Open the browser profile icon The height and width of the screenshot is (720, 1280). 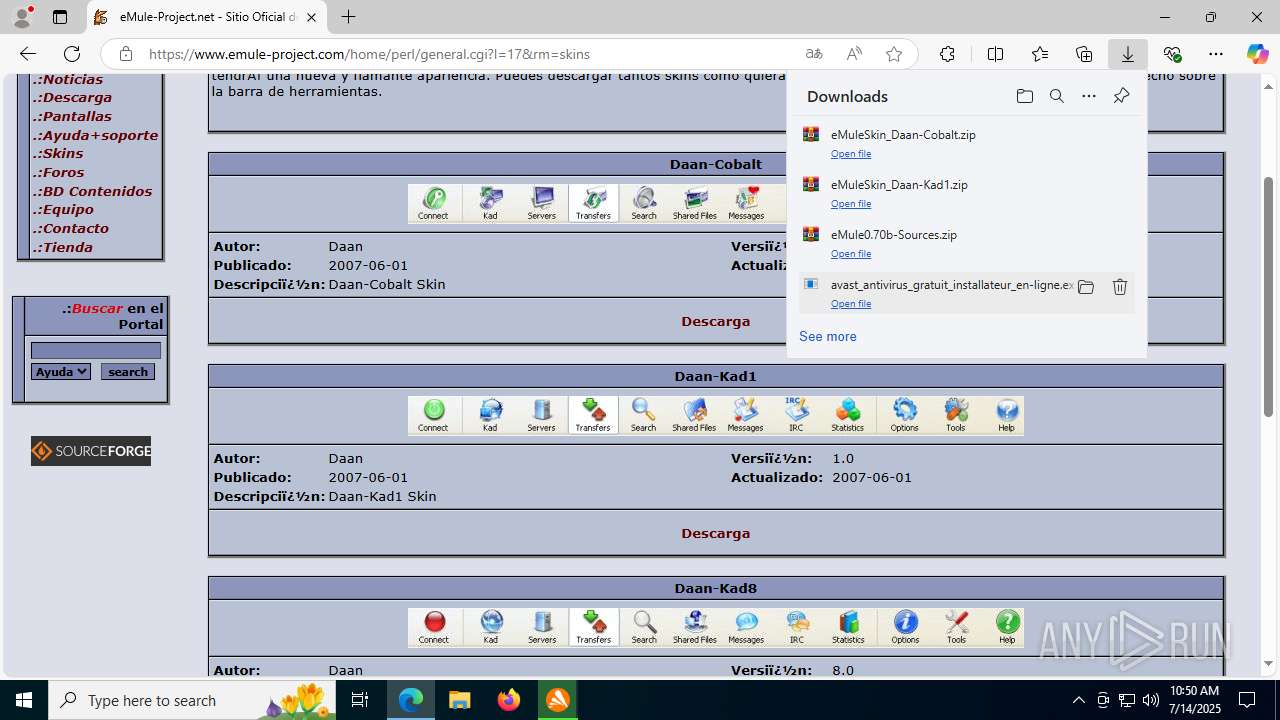22,17
